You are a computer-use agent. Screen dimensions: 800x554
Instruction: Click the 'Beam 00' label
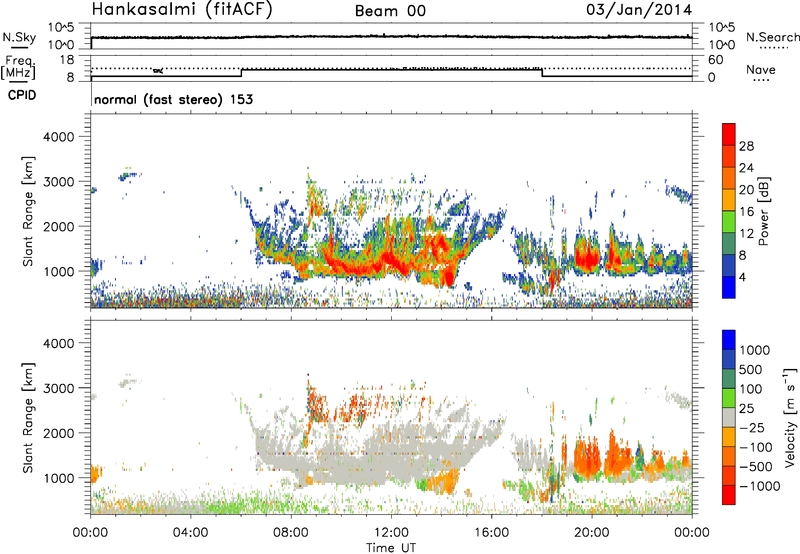click(x=390, y=11)
